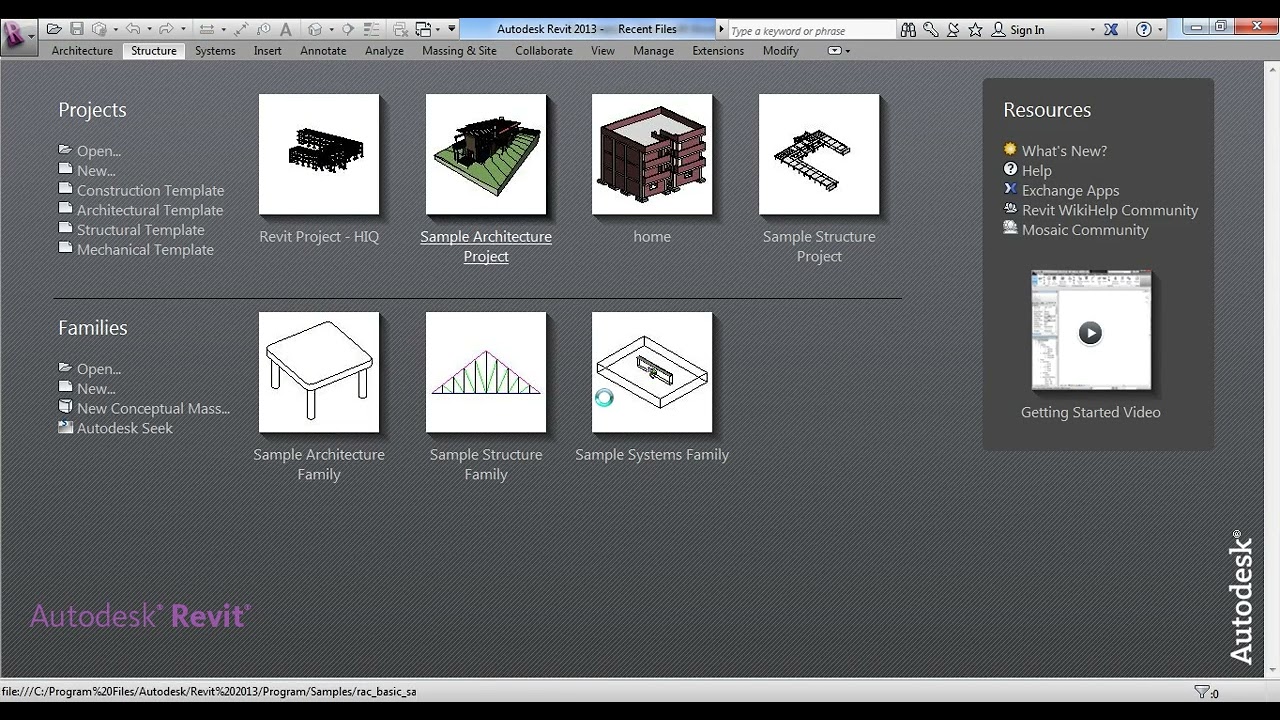Screen dimensions: 1280x720
Task: Click the Save disk icon
Action: pos(77,29)
